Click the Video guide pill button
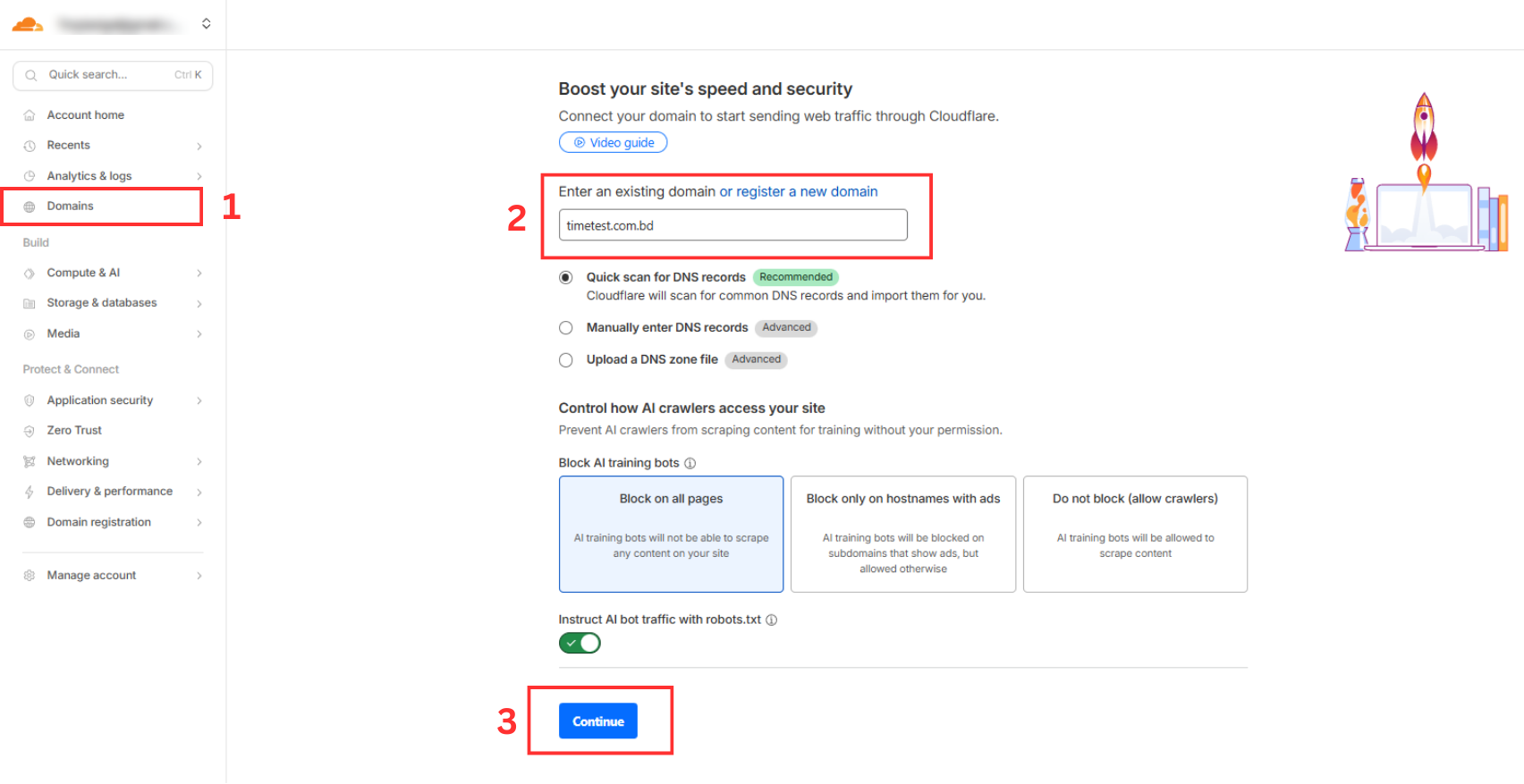 pos(613,141)
